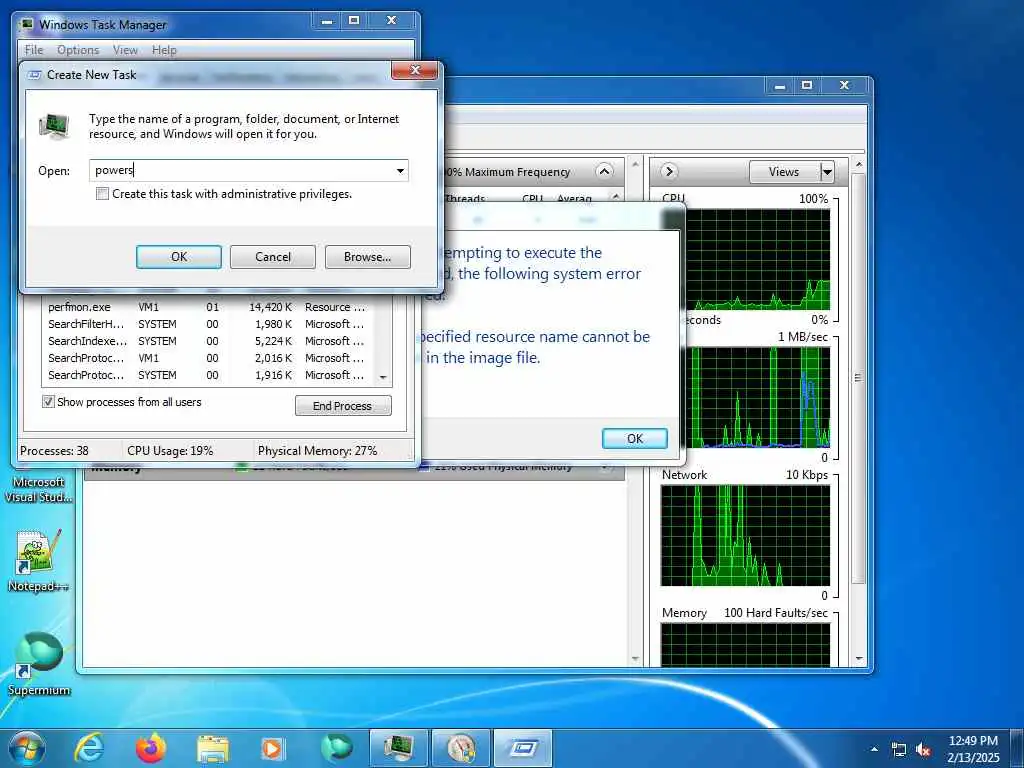Click the Network graph in Resource Monitor
The image size is (1024, 768).
click(x=745, y=536)
